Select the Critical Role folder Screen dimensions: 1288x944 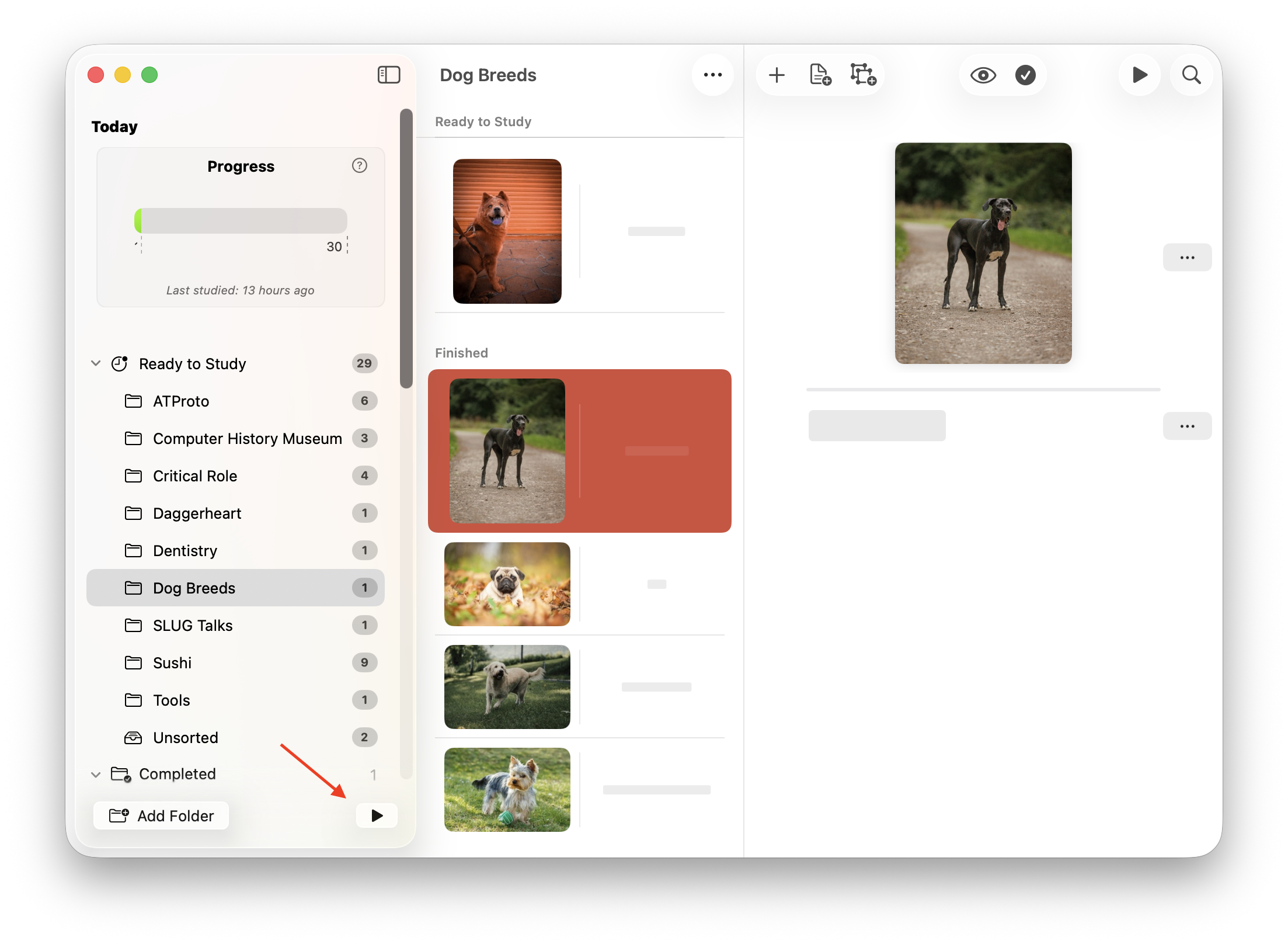pyautogui.click(x=195, y=476)
